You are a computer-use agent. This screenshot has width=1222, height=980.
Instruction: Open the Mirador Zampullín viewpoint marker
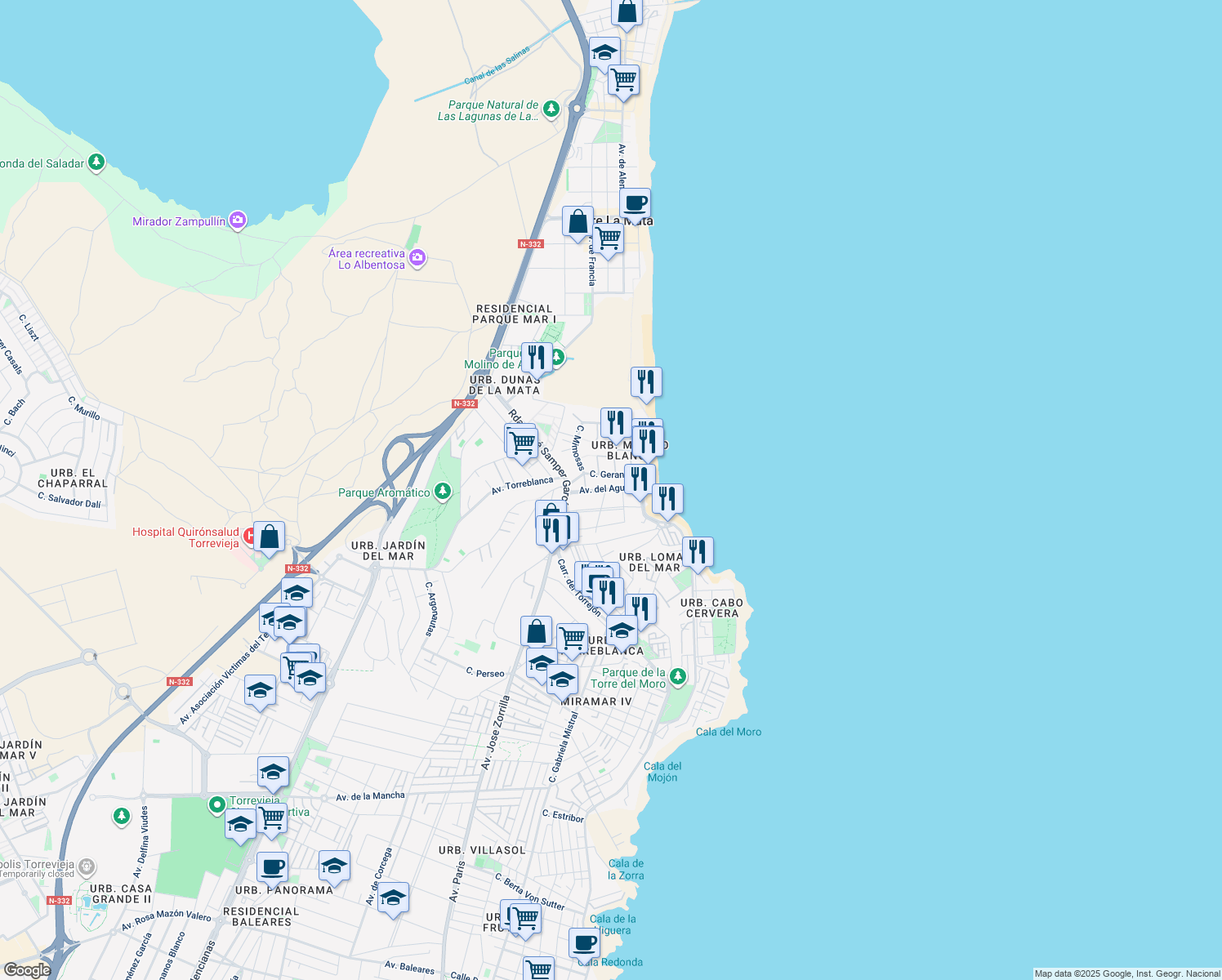[238, 220]
